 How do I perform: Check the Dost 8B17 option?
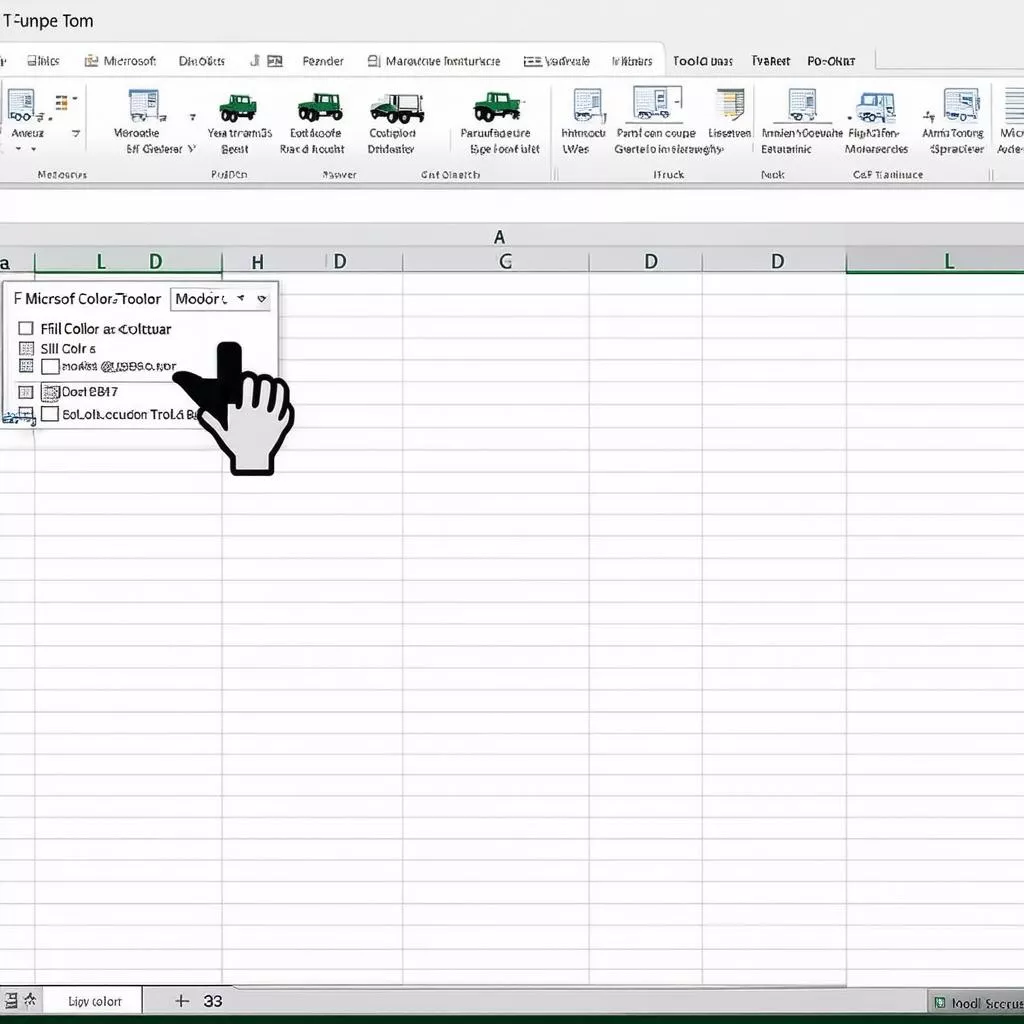click(50, 392)
